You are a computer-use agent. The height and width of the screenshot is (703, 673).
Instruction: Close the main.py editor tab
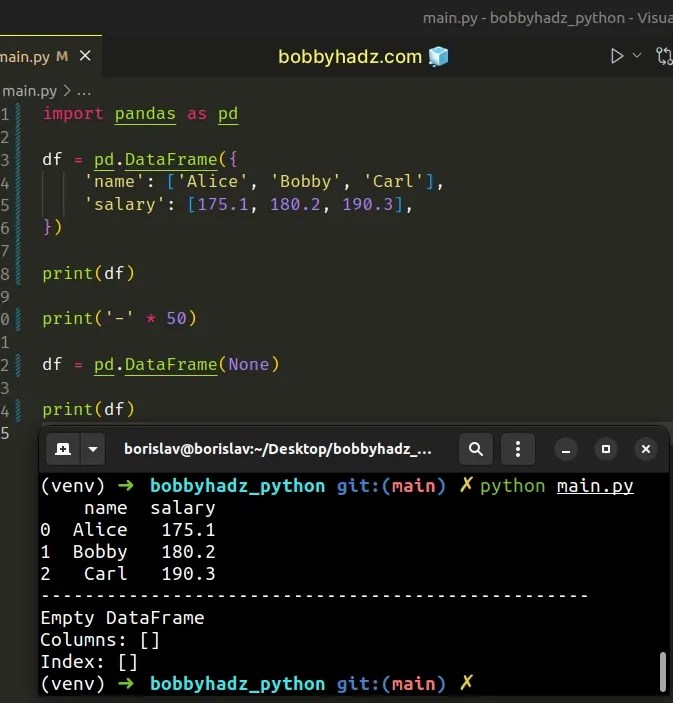click(x=85, y=56)
